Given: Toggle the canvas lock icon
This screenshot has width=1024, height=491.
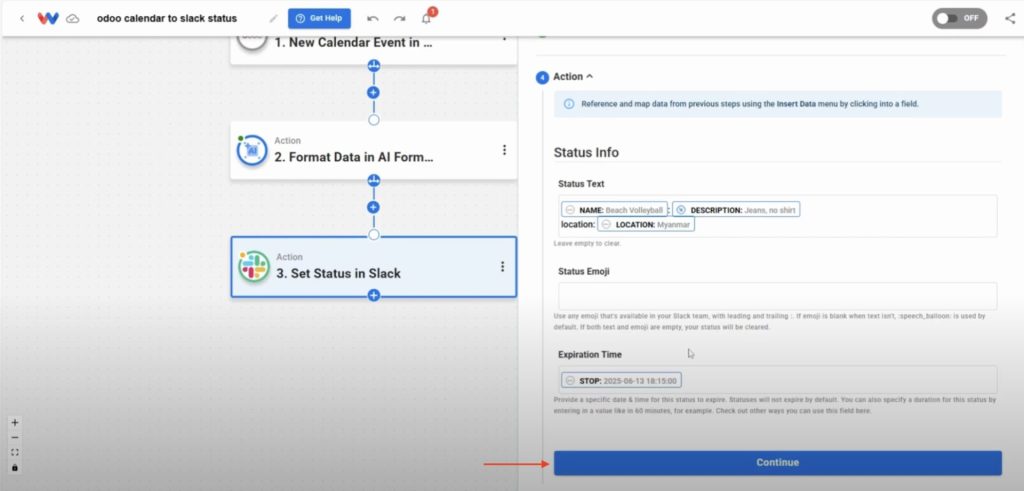Looking at the screenshot, I should click(15, 467).
